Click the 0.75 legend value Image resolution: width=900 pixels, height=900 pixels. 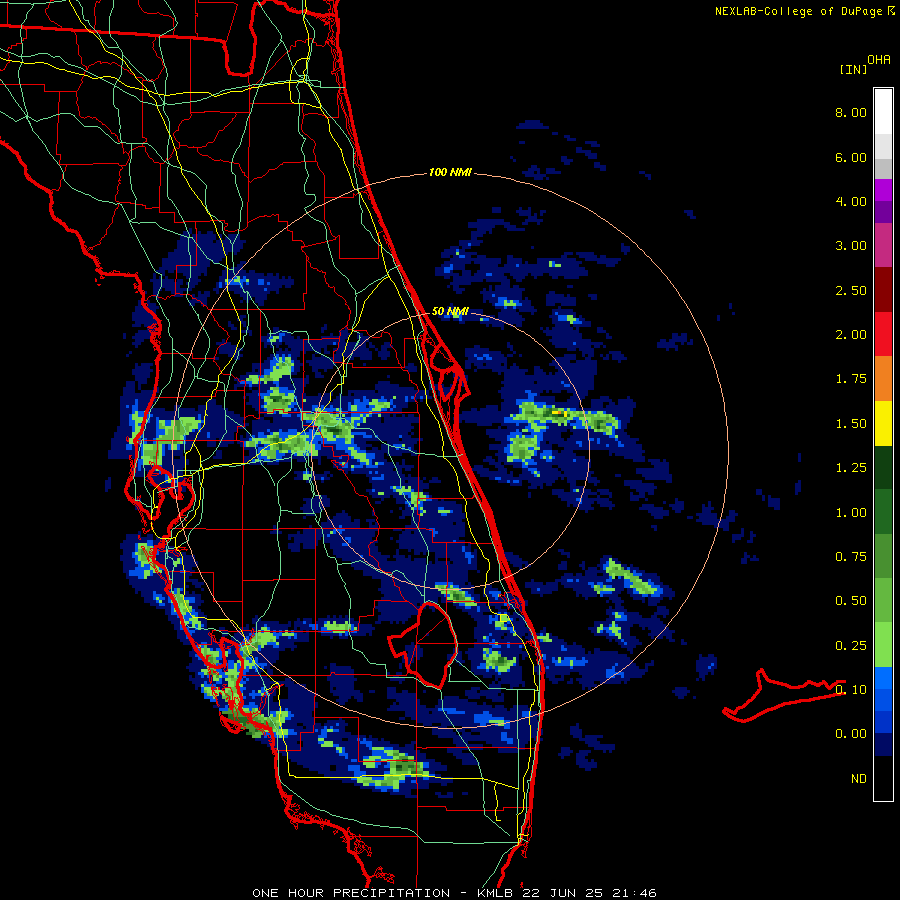[851, 557]
